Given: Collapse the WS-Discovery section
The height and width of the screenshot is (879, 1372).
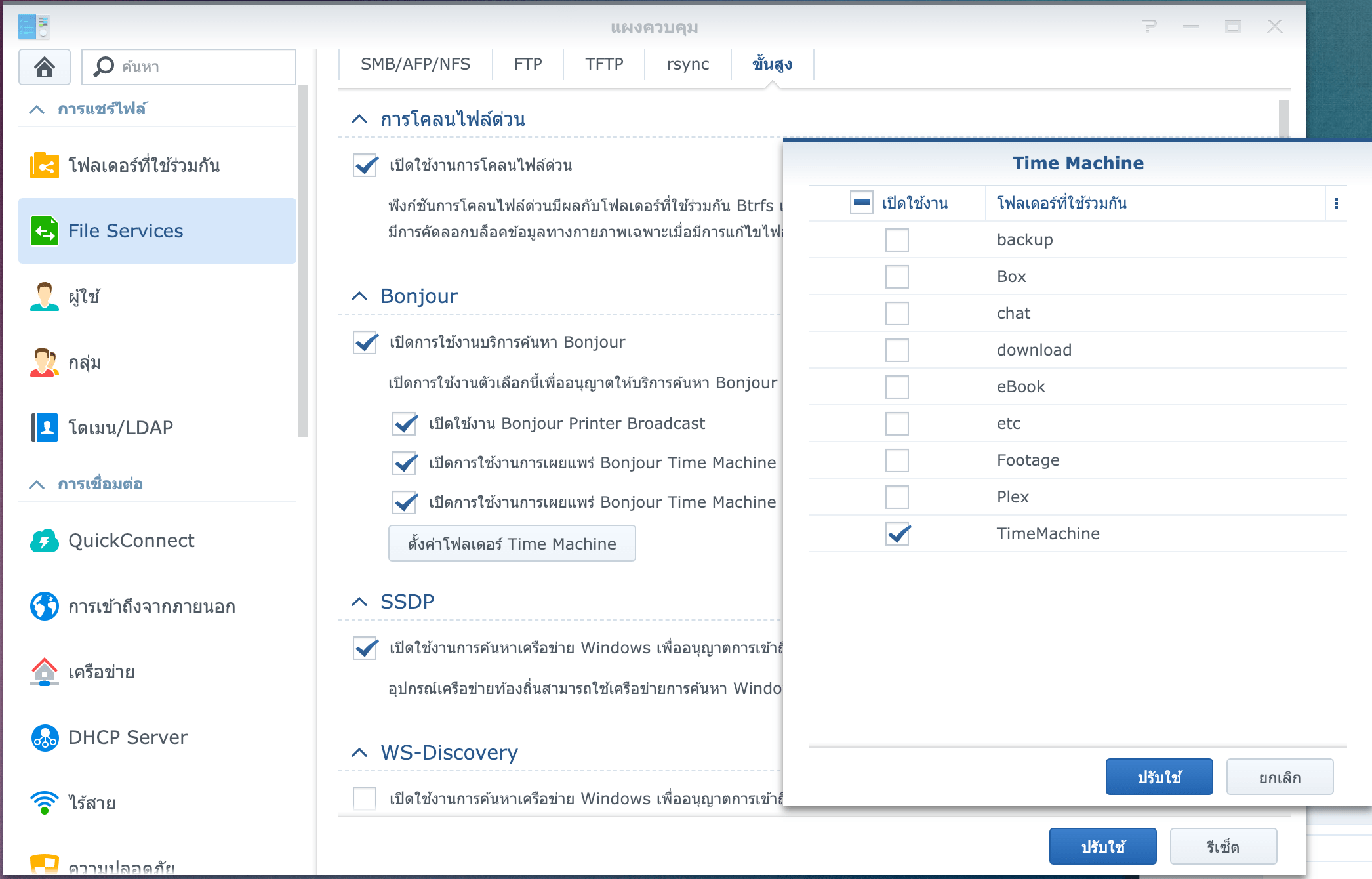Looking at the screenshot, I should tap(359, 752).
